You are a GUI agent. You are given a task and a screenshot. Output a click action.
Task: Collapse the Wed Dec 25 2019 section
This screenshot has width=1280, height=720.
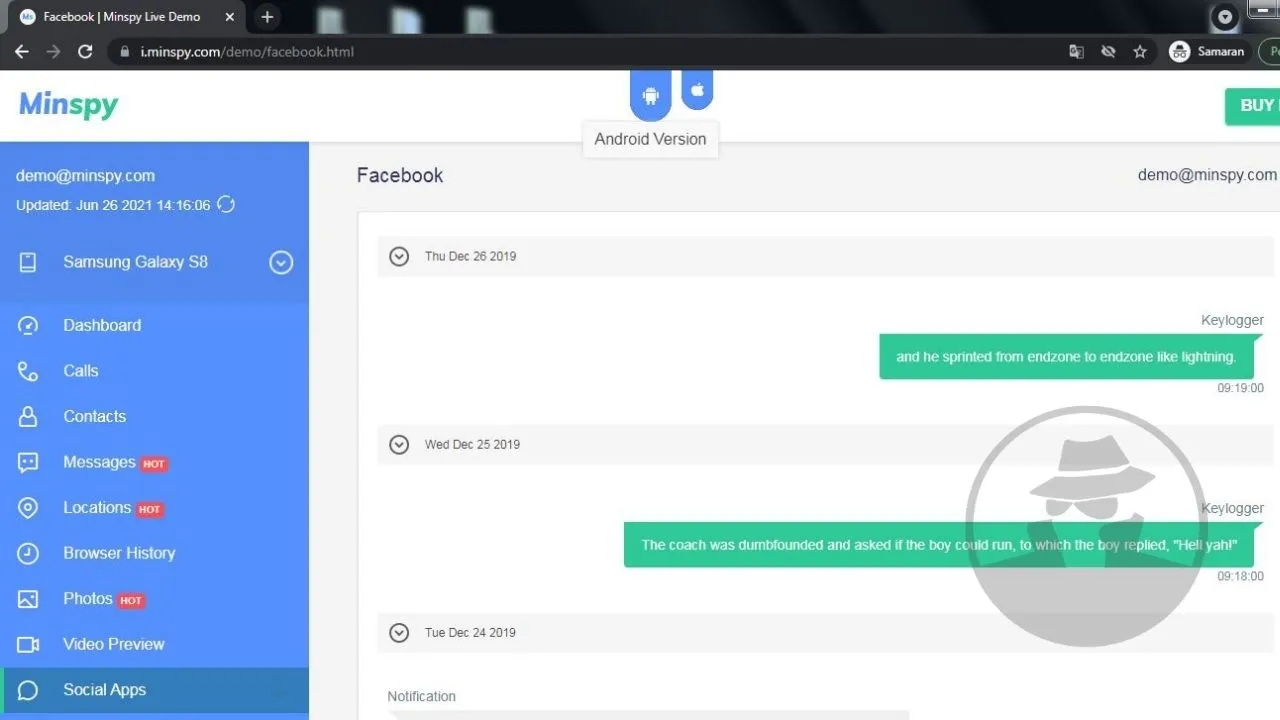click(x=399, y=444)
